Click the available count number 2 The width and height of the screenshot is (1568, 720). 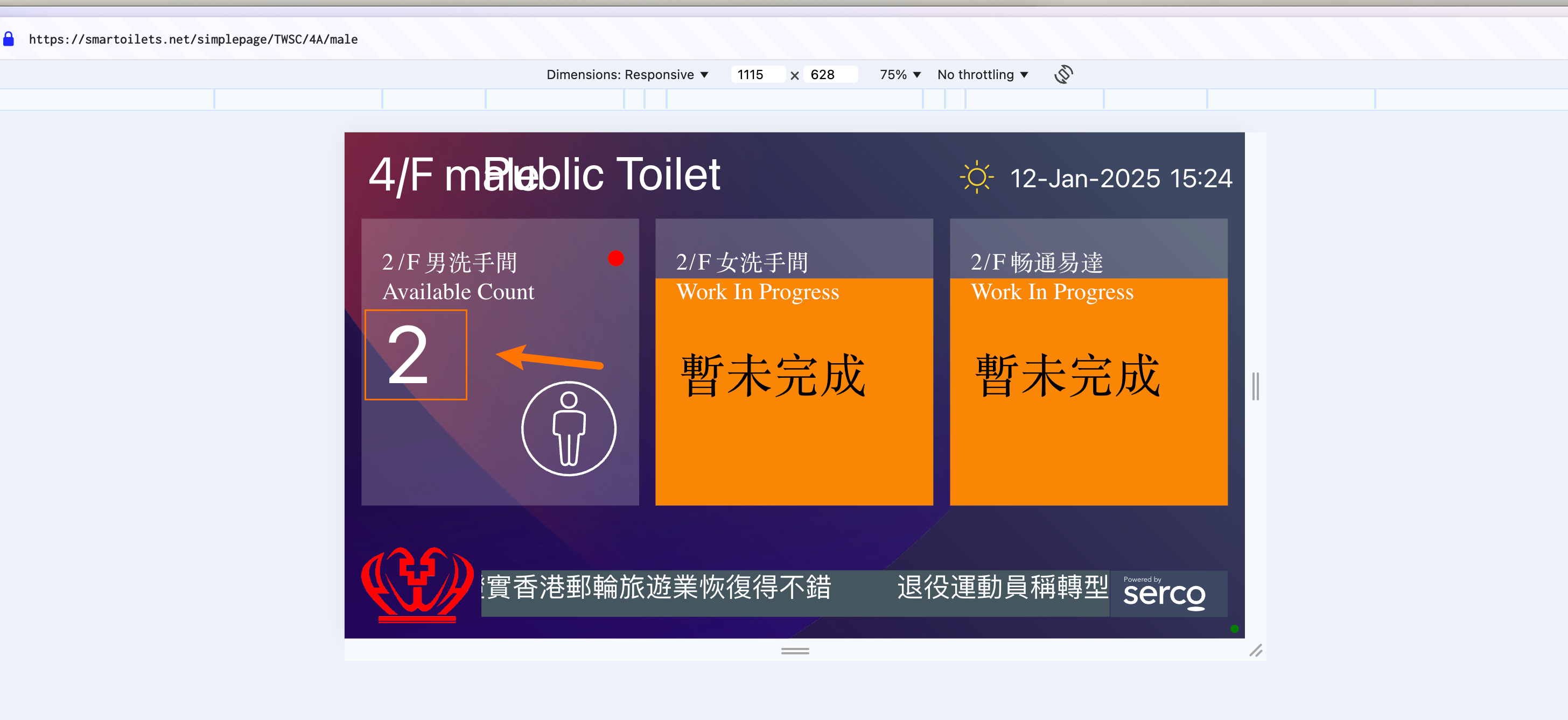click(408, 355)
